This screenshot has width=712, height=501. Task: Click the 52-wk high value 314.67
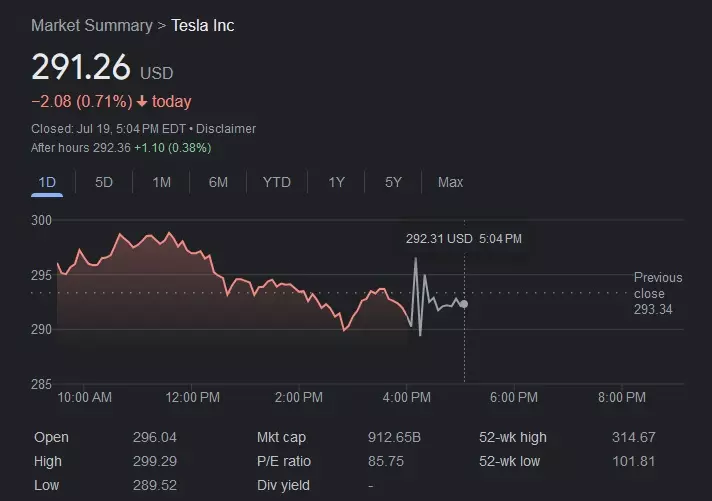click(x=633, y=437)
